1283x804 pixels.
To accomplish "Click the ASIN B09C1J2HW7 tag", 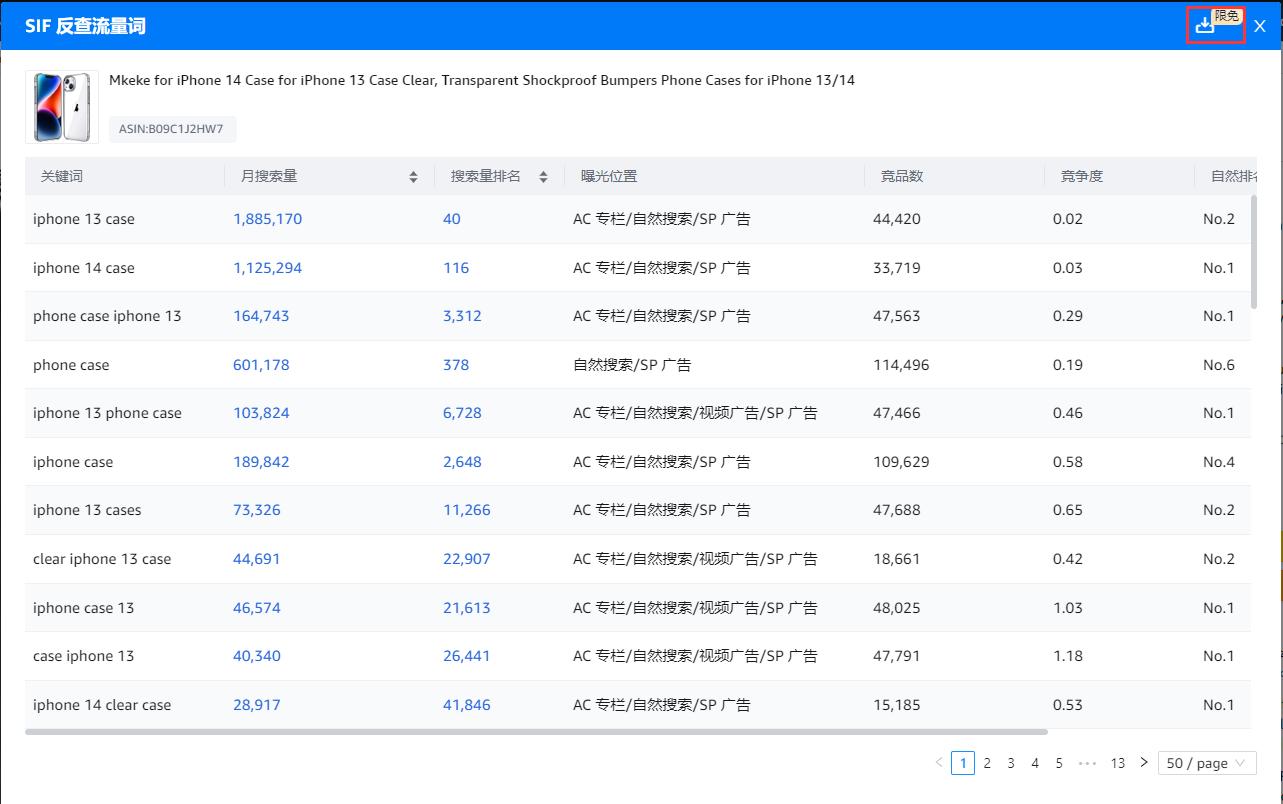I will pos(172,129).
